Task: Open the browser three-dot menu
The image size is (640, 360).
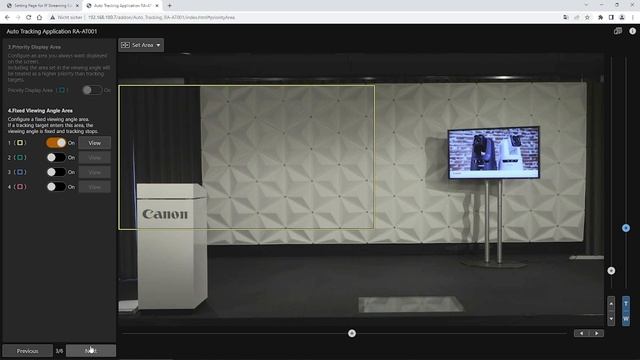Action: 633,17
